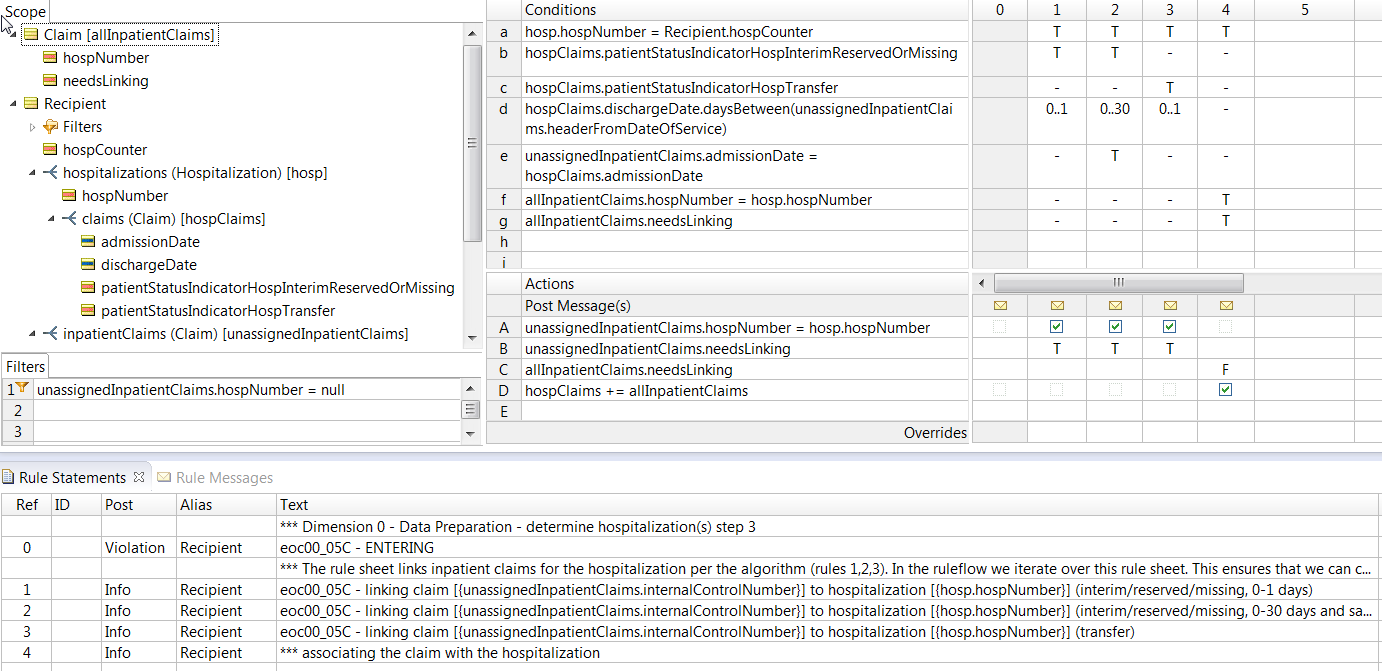Screen dimensions: 1382x671
Task: Click the Claim entity icon in Scope
Action: [30, 35]
